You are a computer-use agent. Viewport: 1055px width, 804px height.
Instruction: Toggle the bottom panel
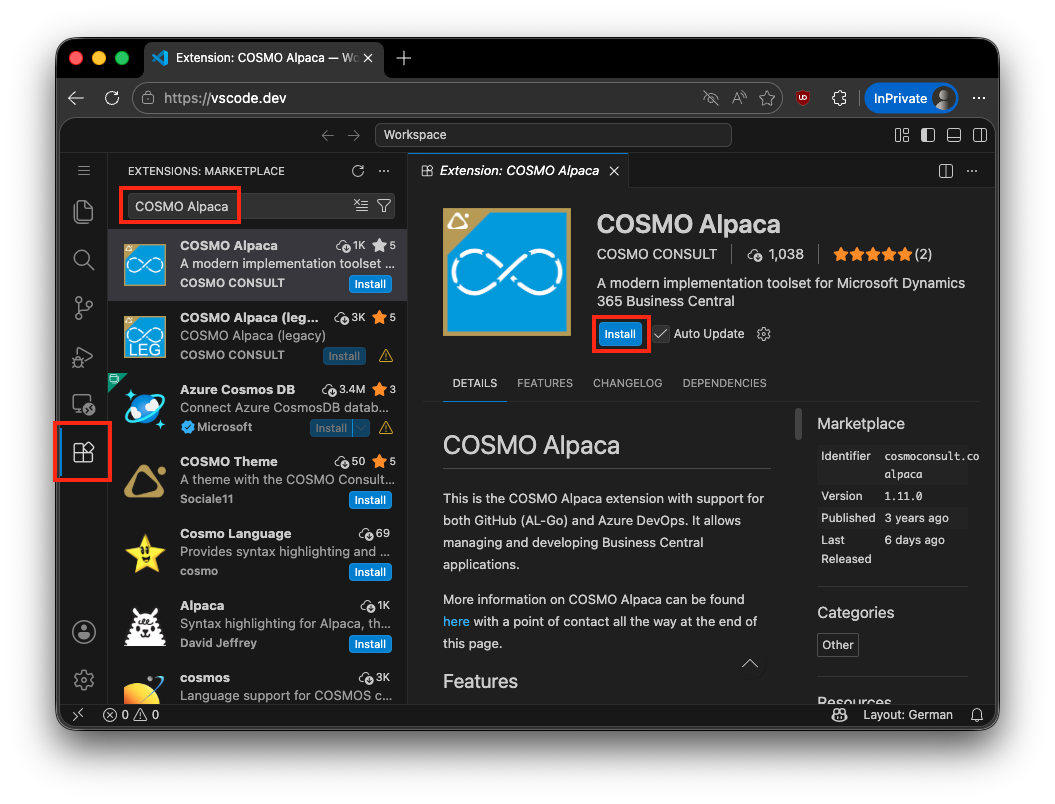click(x=954, y=135)
